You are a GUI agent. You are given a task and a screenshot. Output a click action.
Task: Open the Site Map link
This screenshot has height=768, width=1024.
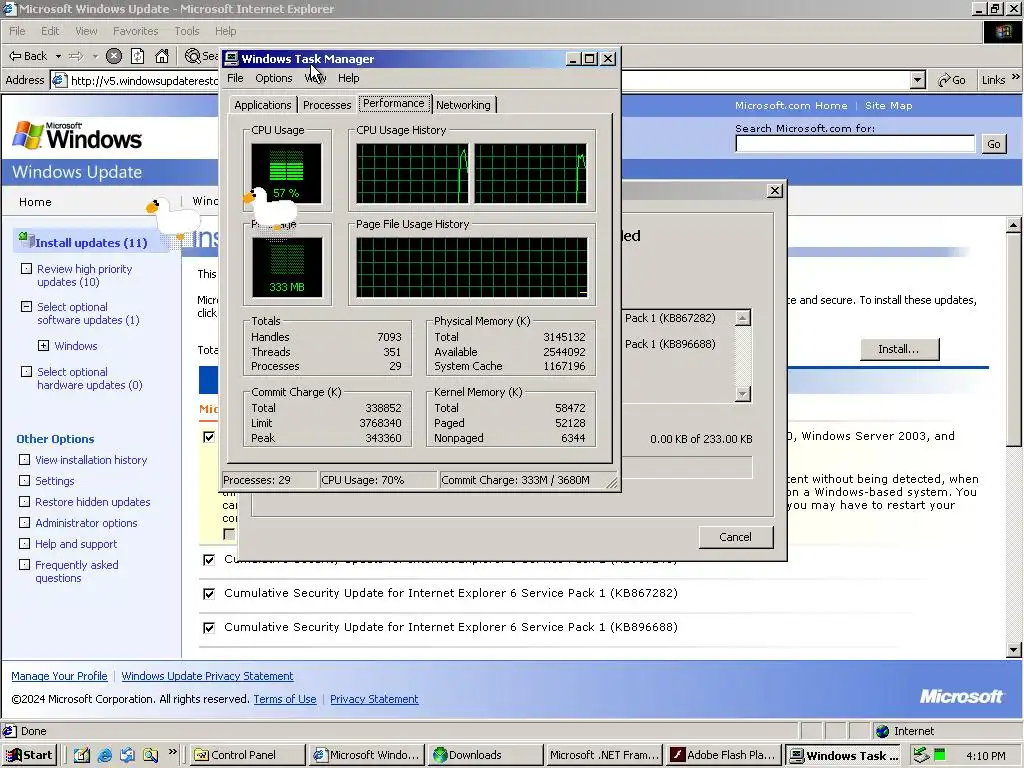tap(889, 106)
